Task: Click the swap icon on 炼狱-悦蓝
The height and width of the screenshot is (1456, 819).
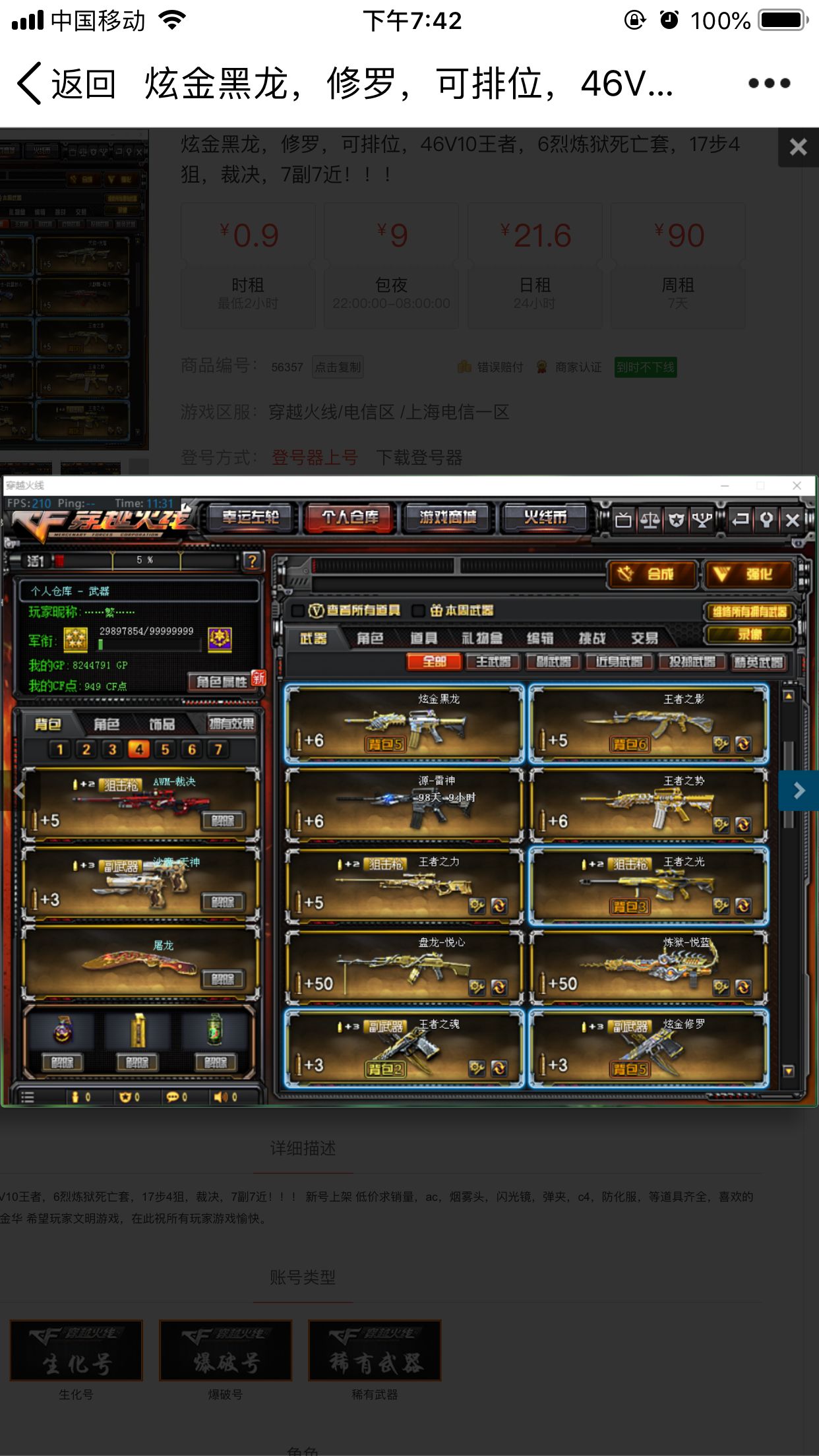Action: coord(743,987)
